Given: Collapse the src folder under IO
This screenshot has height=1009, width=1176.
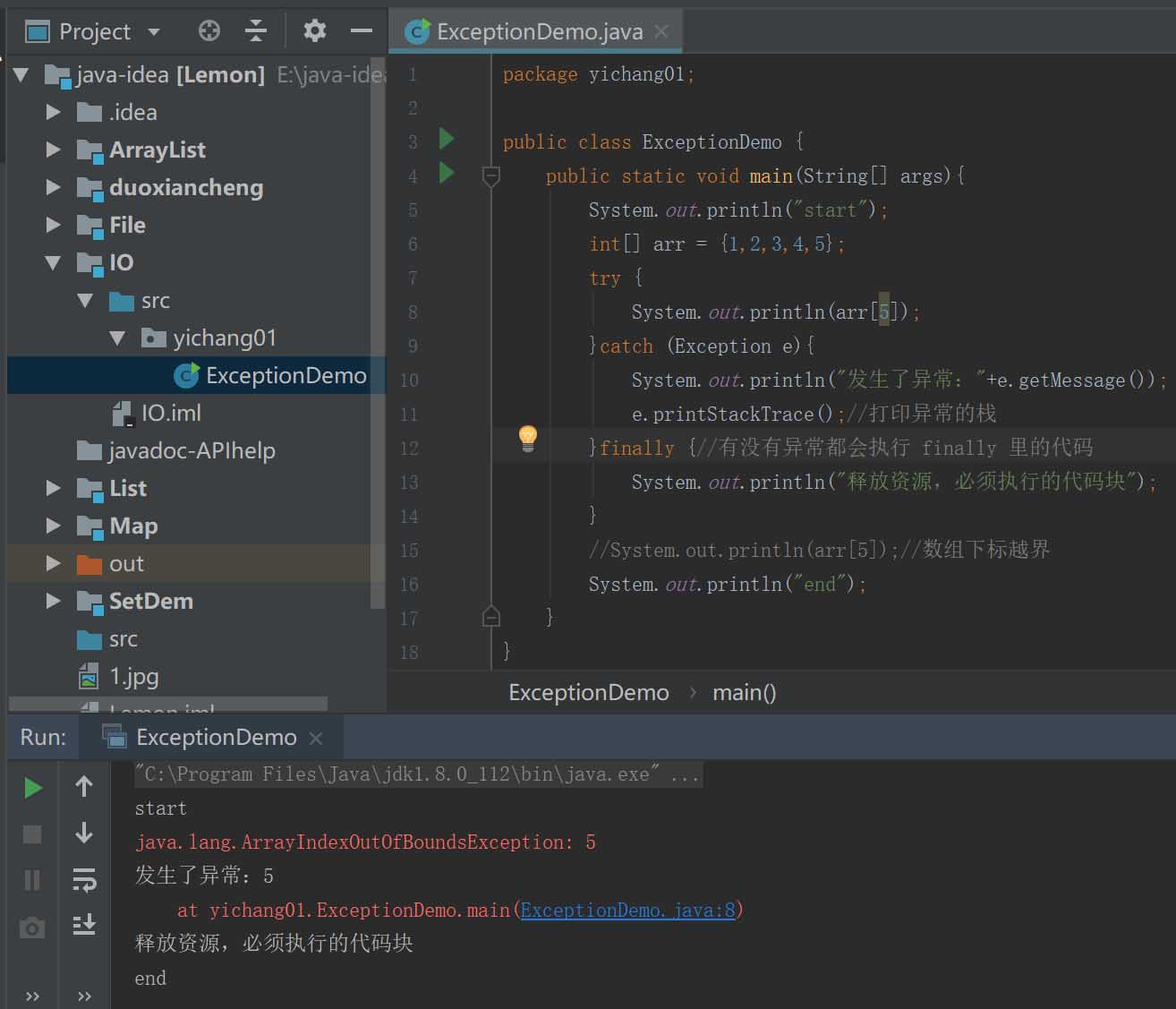Looking at the screenshot, I should tap(85, 300).
